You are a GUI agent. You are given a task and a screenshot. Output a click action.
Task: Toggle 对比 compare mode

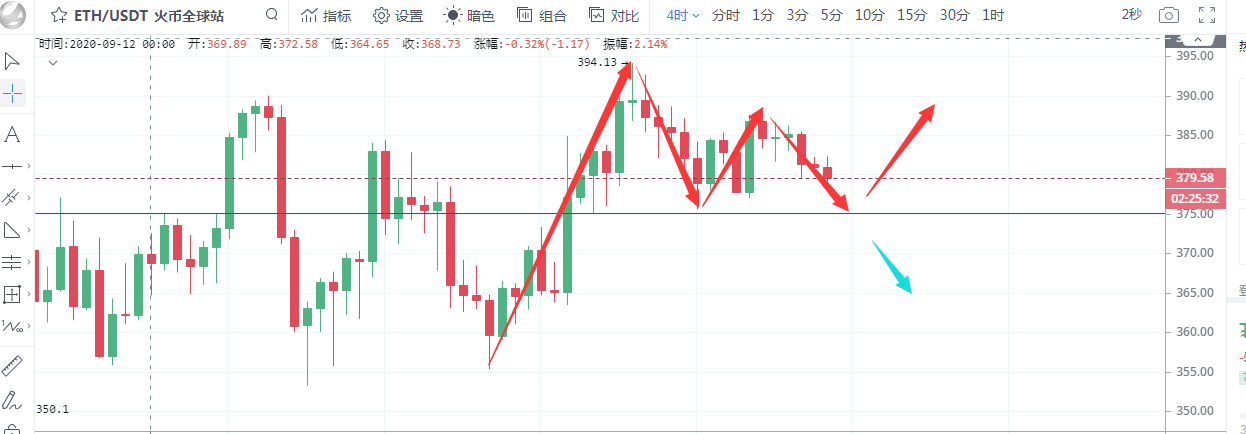coord(613,16)
